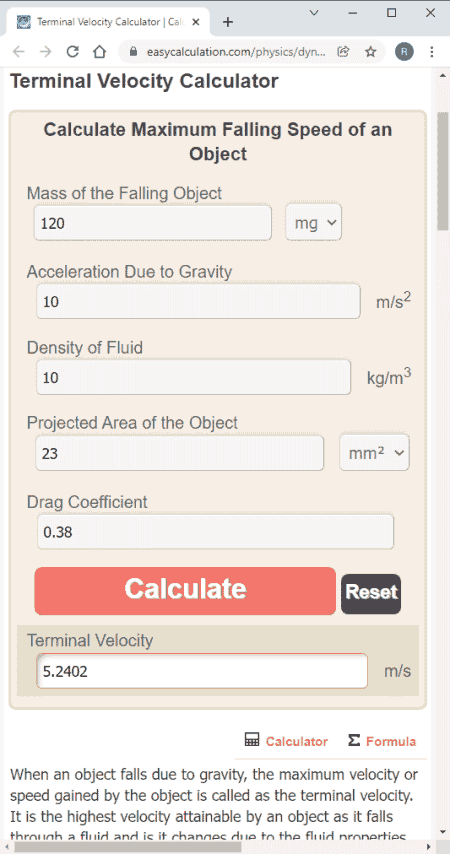Click the address bar URL
This screenshot has height=854, width=450.
236,52
